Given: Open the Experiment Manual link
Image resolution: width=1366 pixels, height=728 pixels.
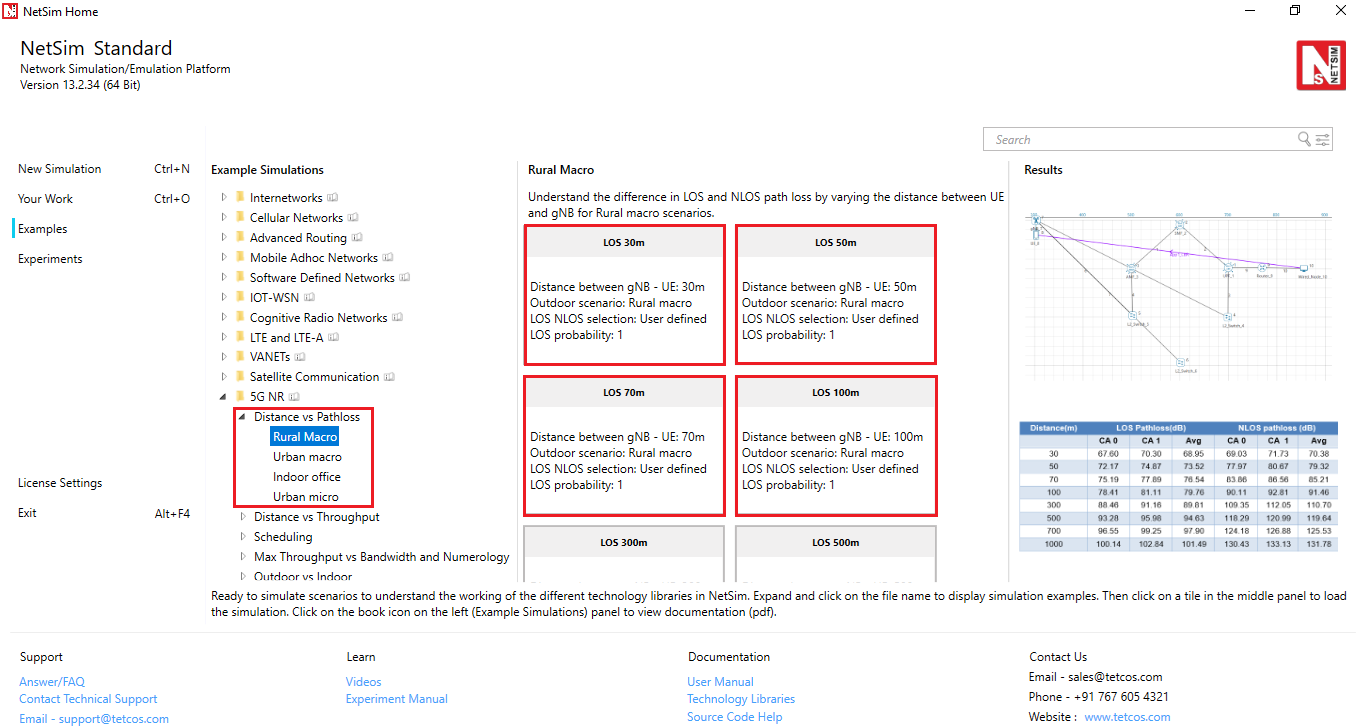Looking at the screenshot, I should click(397, 699).
